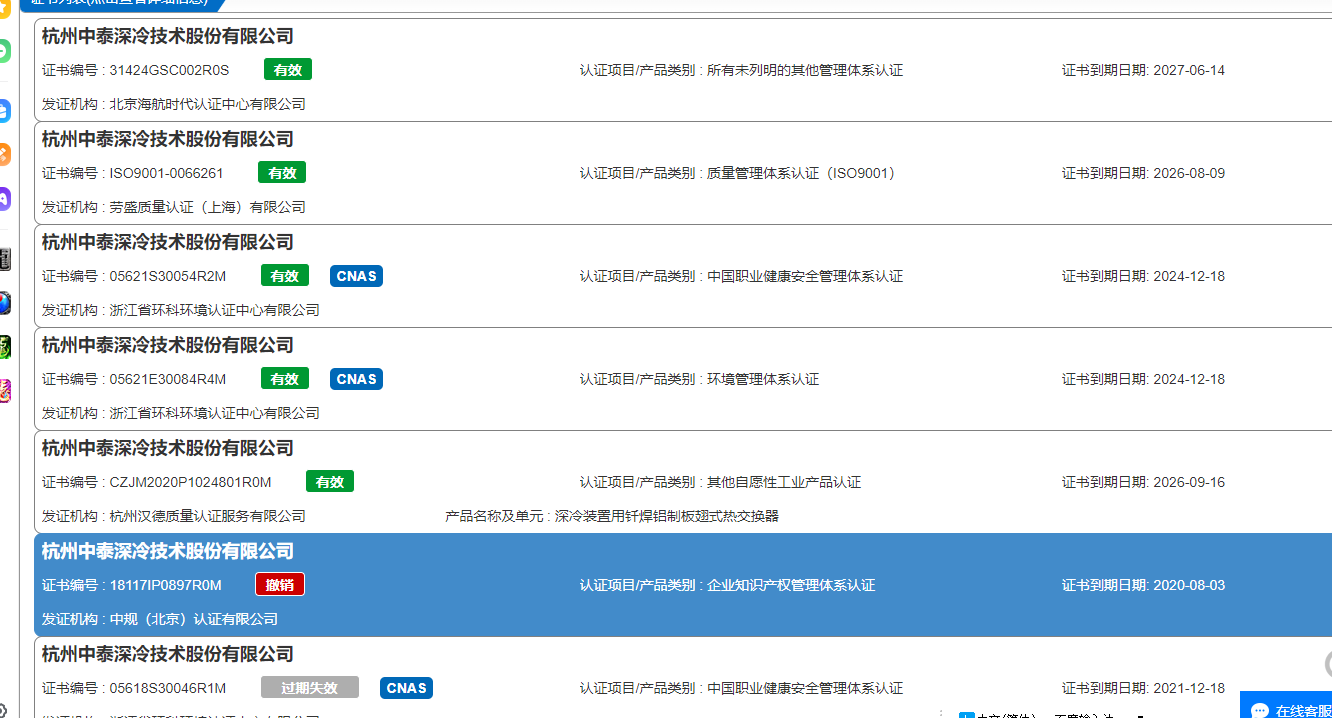Click category 环境管理体系认证
Screen dimensions: 1332x718
763,379
